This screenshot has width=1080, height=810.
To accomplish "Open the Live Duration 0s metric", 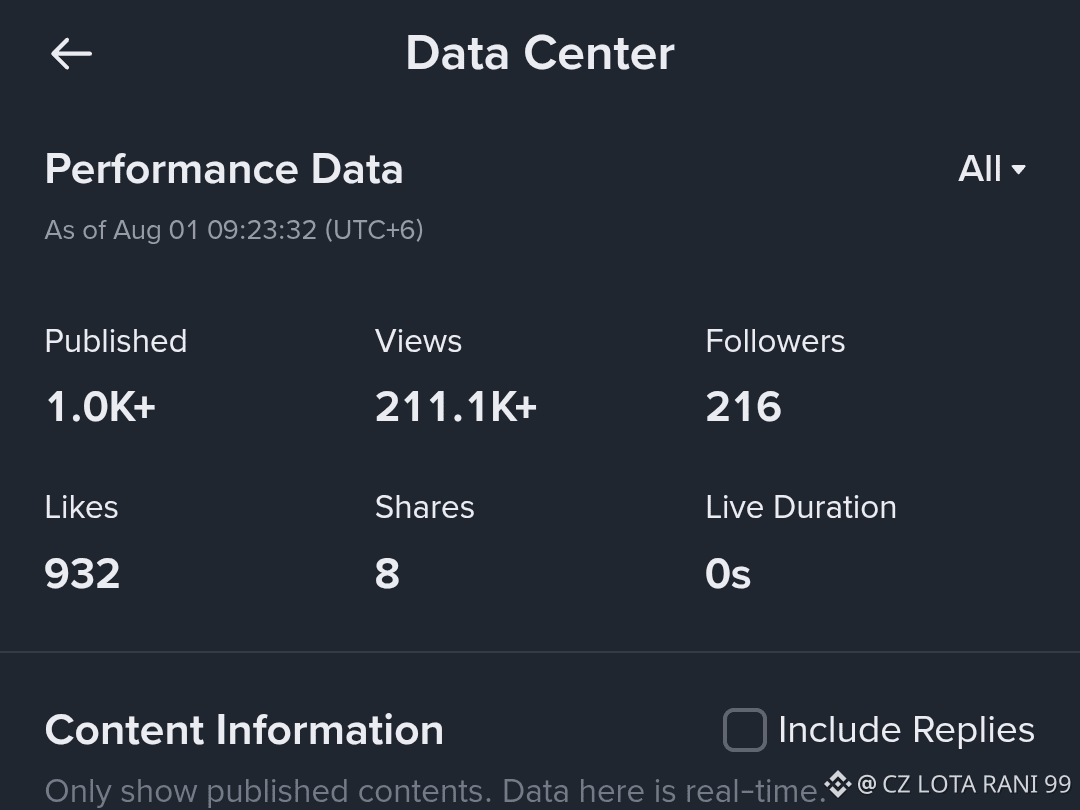I will point(800,541).
